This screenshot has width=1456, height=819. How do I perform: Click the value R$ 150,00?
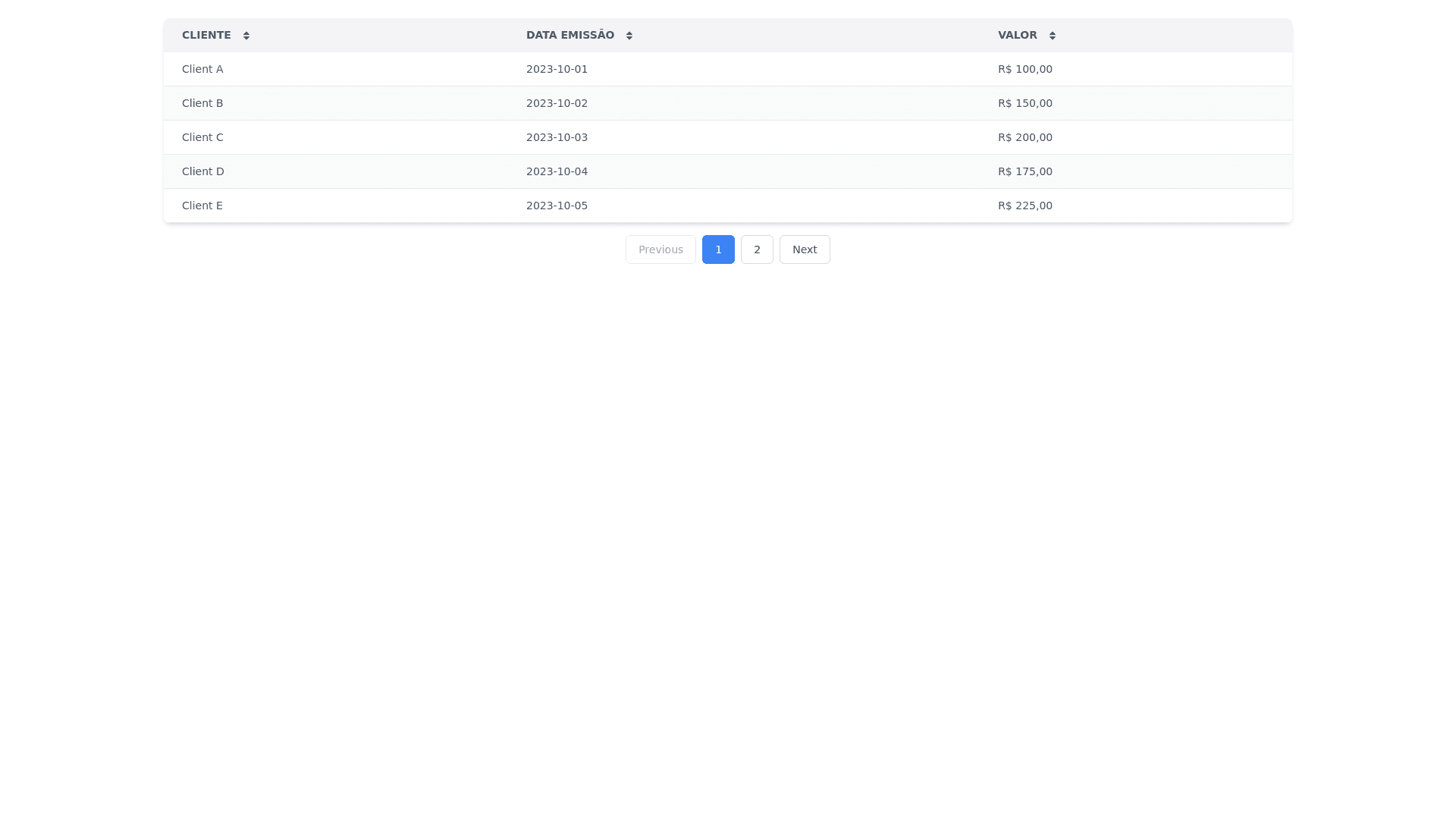point(1025,103)
